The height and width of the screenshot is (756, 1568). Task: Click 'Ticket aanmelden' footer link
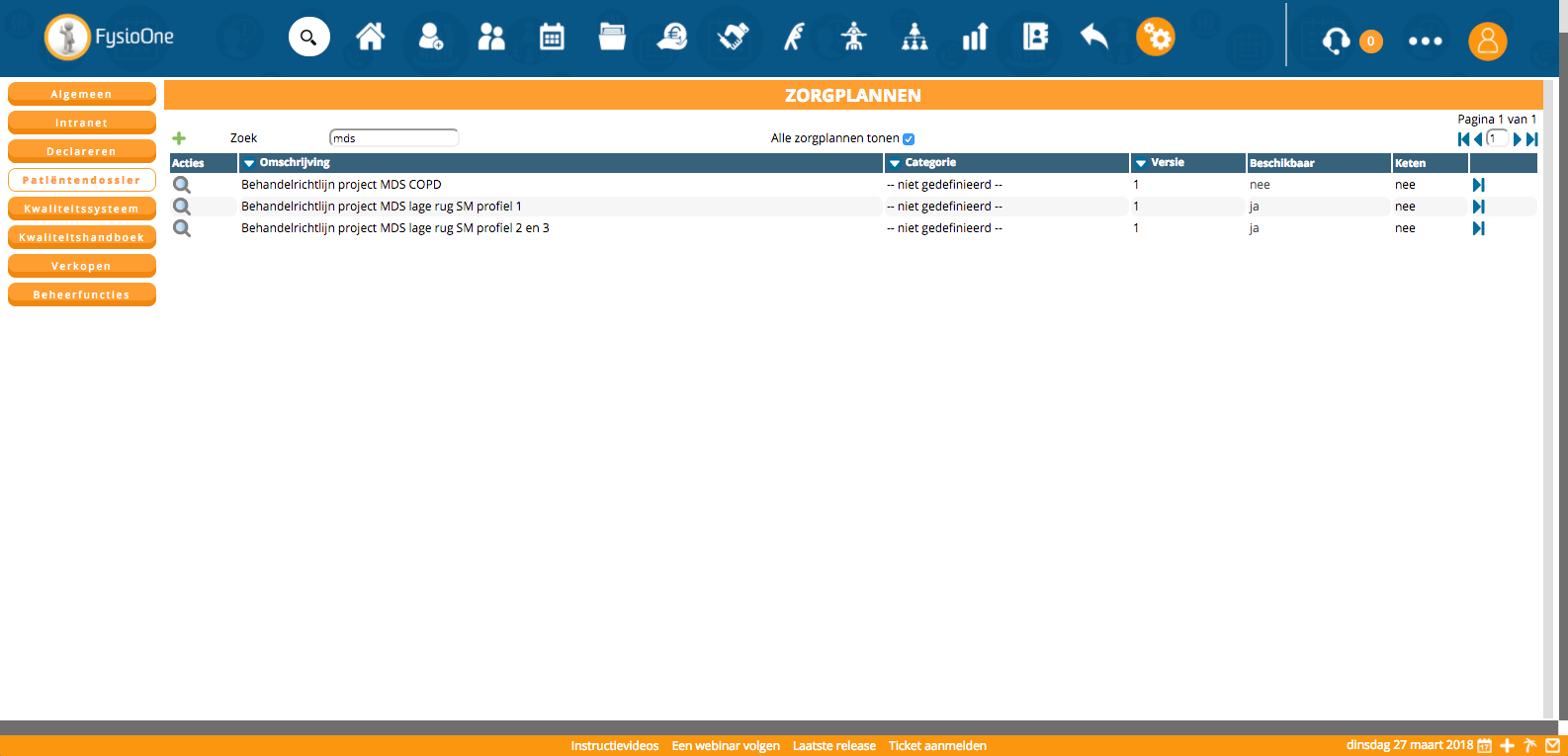point(937,746)
